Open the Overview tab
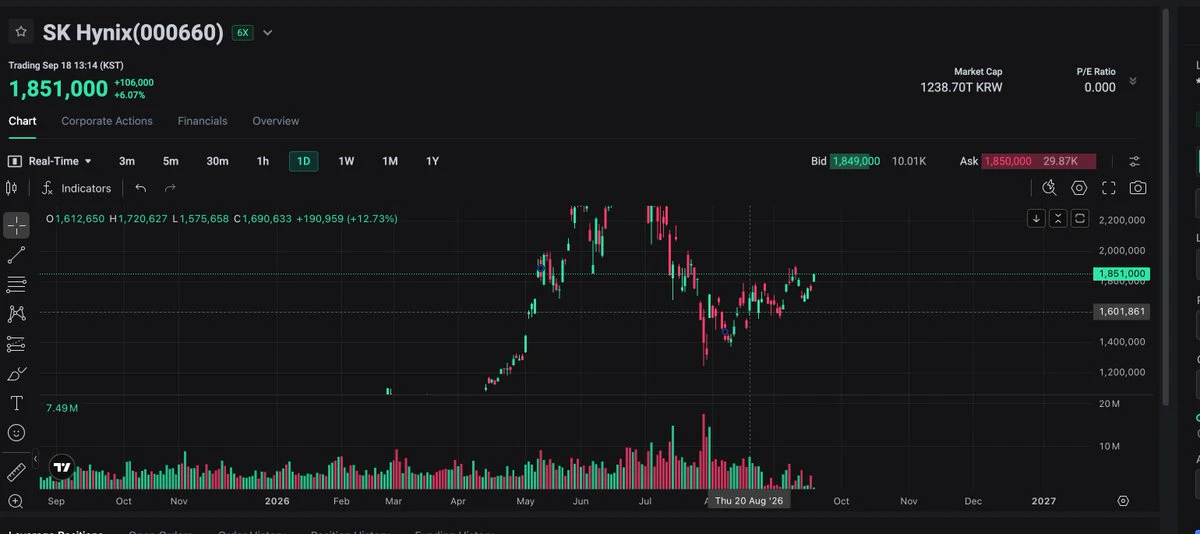The height and width of the screenshot is (534, 1200). [x=276, y=121]
